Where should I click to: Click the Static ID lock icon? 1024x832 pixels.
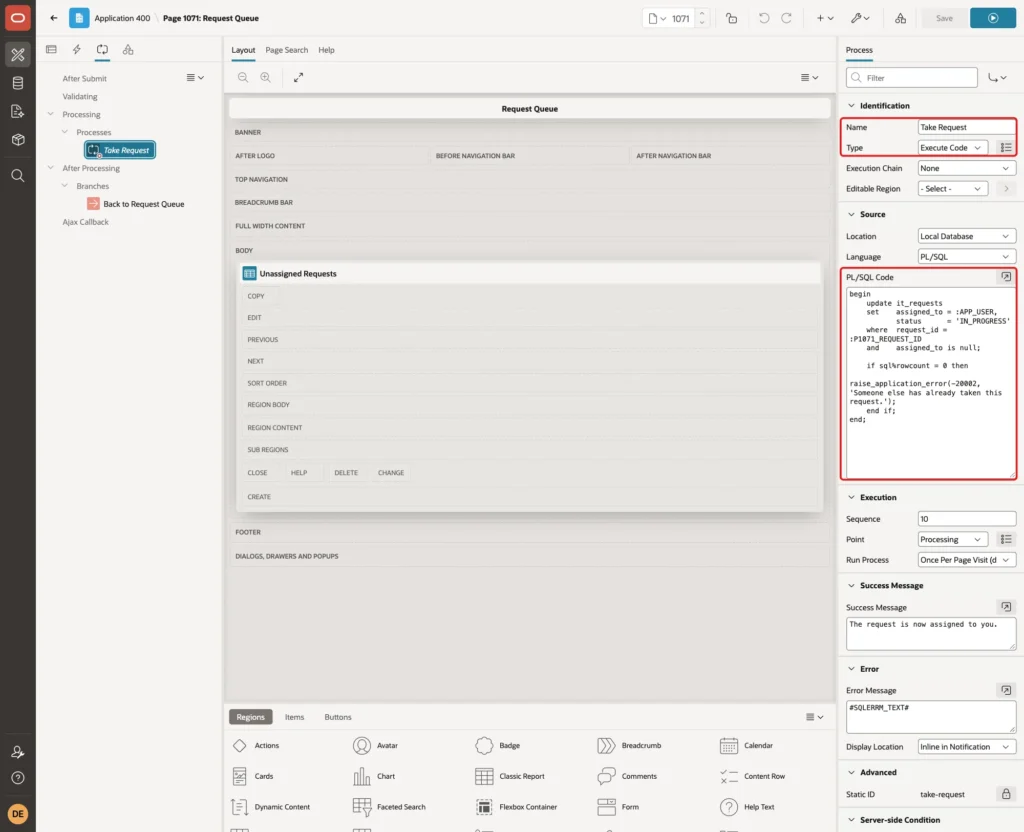click(x=1006, y=794)
